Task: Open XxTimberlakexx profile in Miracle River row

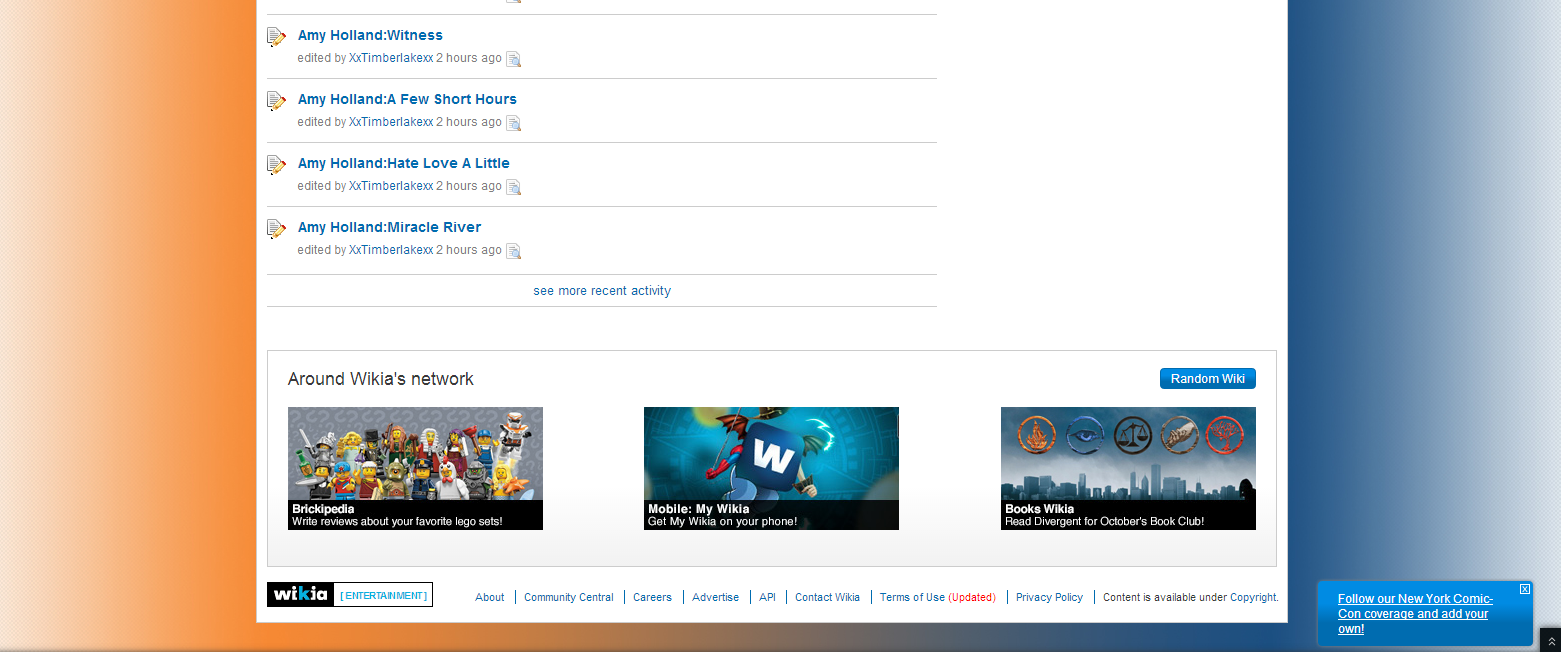Action: [x=391, y=250]
